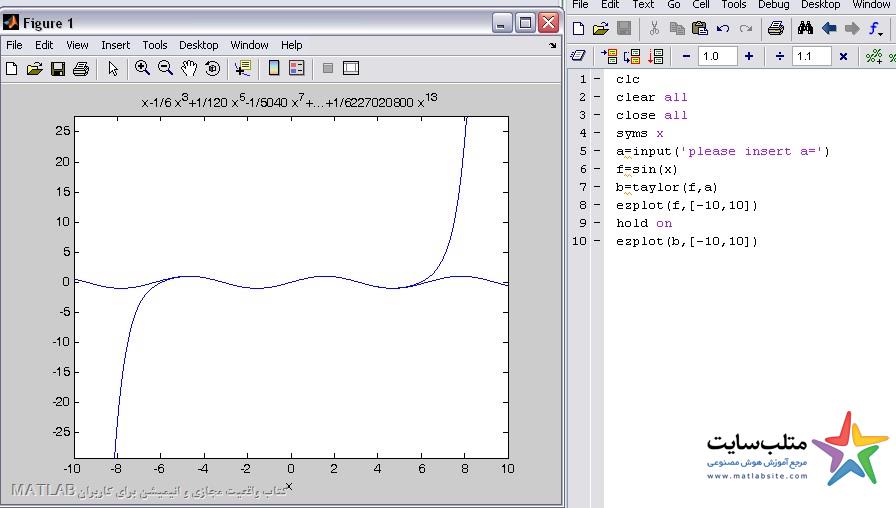The height and width of the screenshot is (508, 896).
Task: Maximize the Figure 1 window
Action: pyautogui.click(x=526, y=23)
